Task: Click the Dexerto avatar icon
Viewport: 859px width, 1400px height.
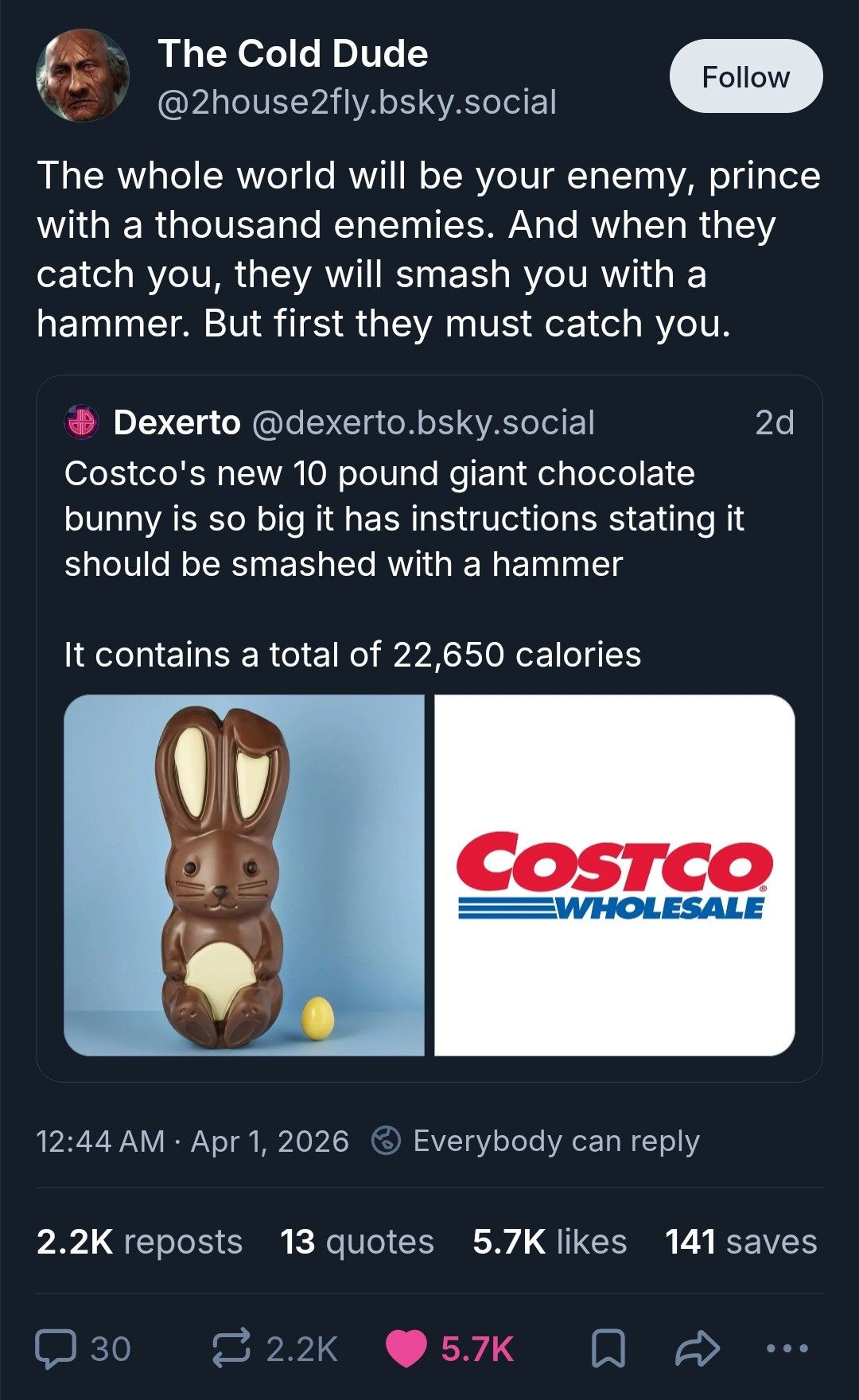Action: click(81, 422)
